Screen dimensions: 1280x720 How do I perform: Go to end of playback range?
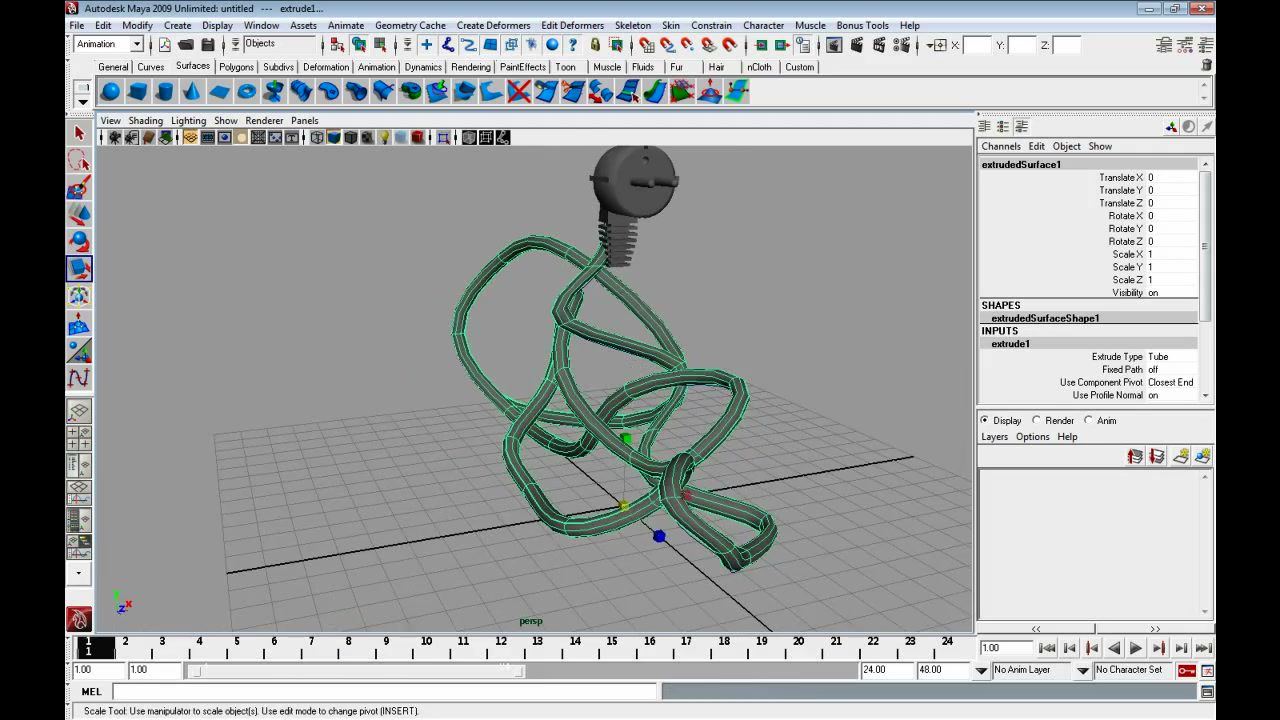1203,648
